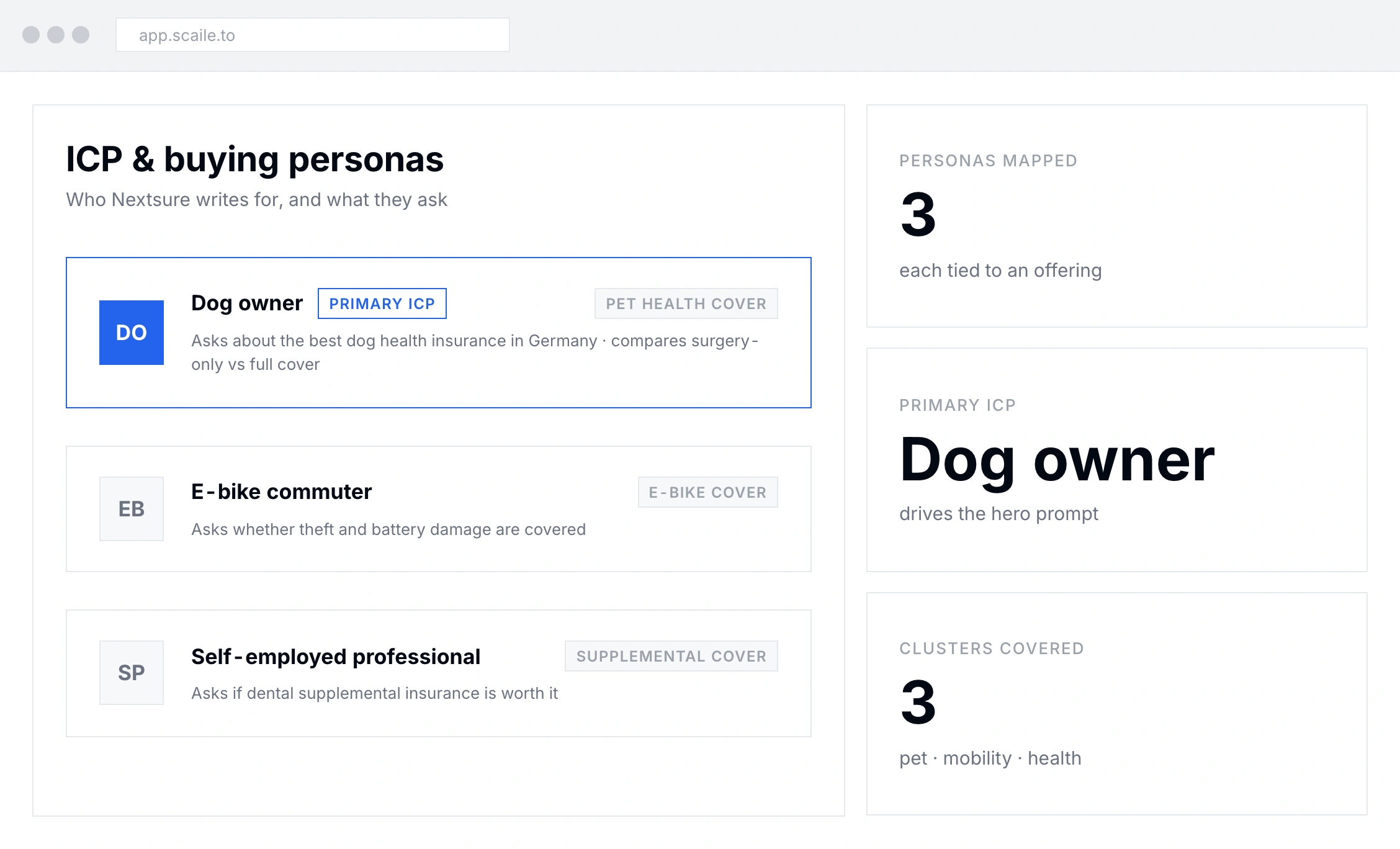Click the blue DO avatar icon

132,333
